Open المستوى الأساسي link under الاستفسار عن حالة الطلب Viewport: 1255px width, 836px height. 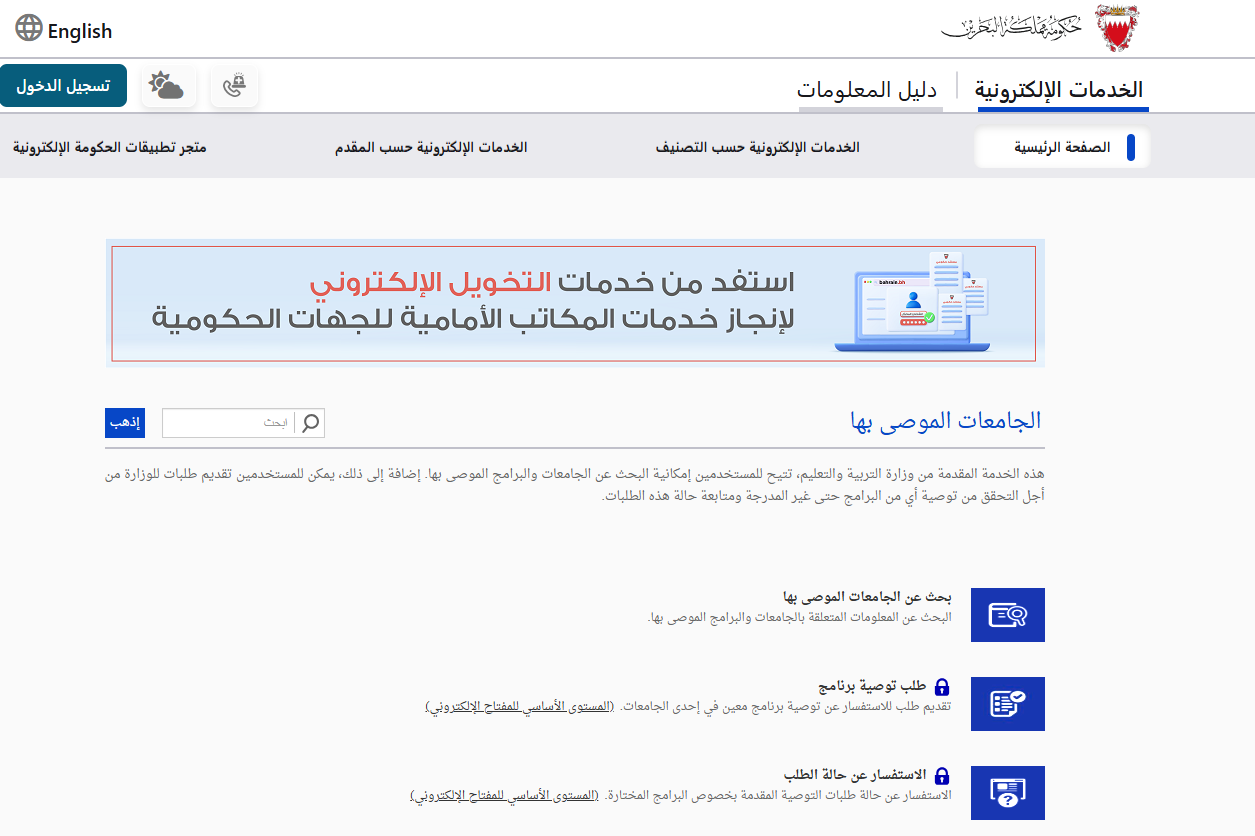503,796
